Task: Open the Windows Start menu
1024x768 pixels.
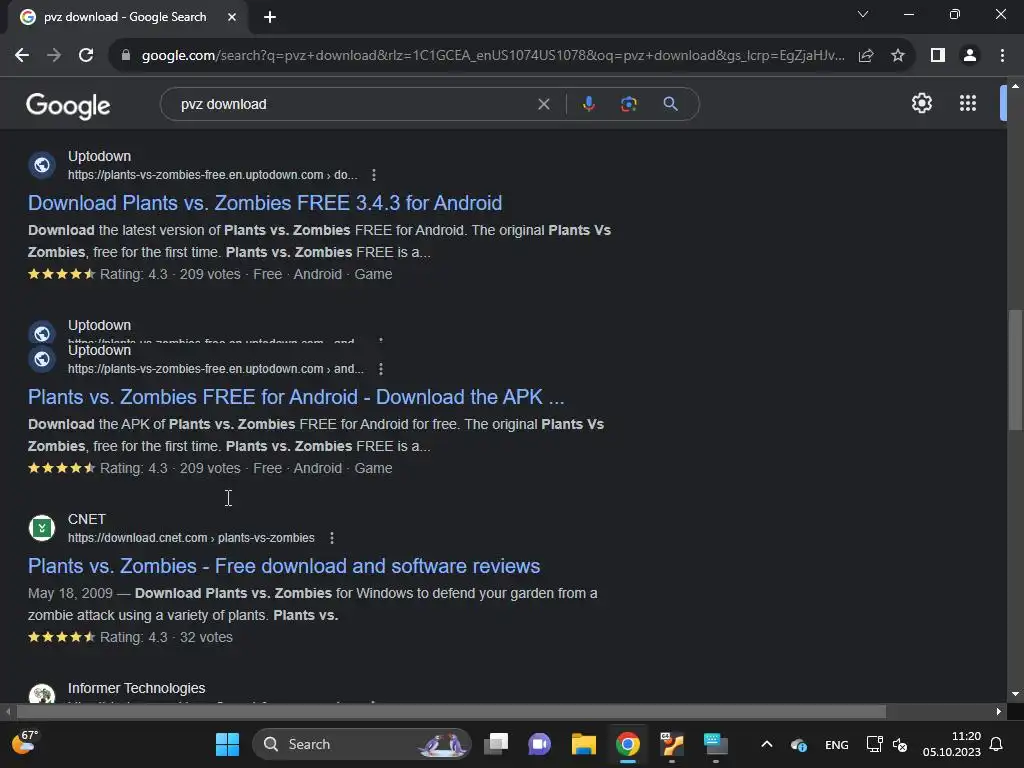Action: tap(227, 744)
